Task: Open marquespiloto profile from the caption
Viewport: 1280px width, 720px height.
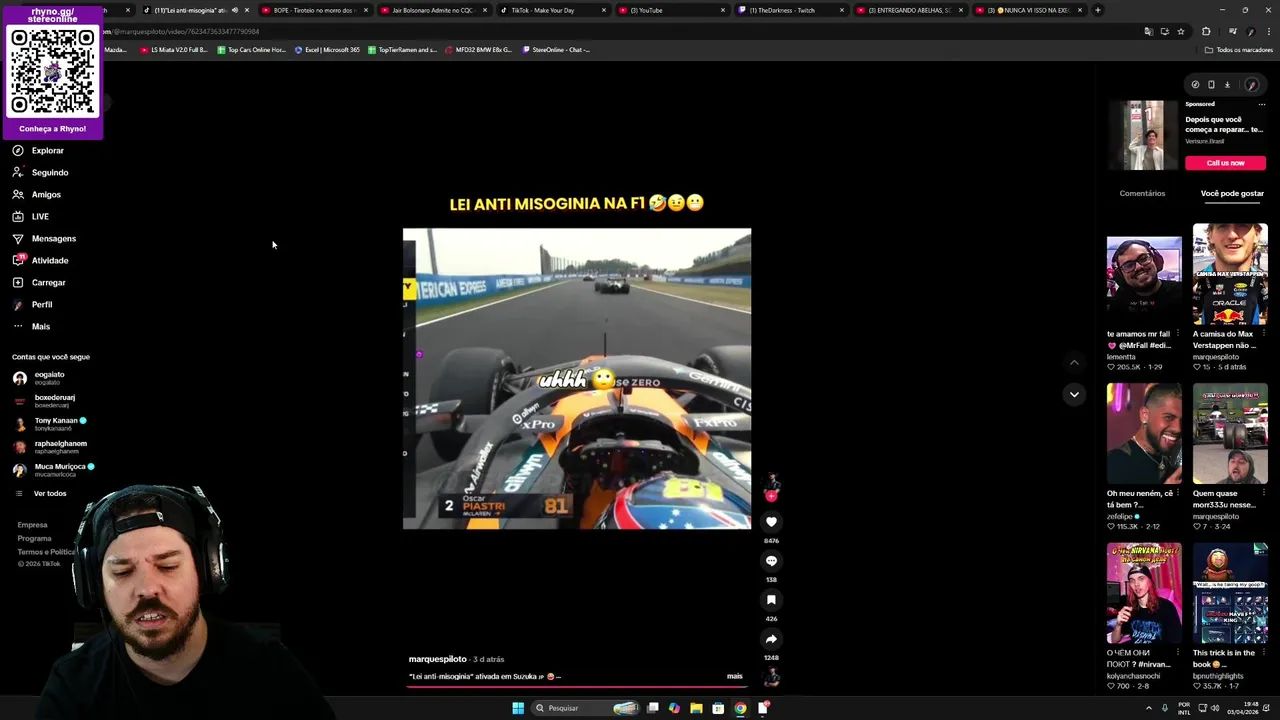Action: 437,659
